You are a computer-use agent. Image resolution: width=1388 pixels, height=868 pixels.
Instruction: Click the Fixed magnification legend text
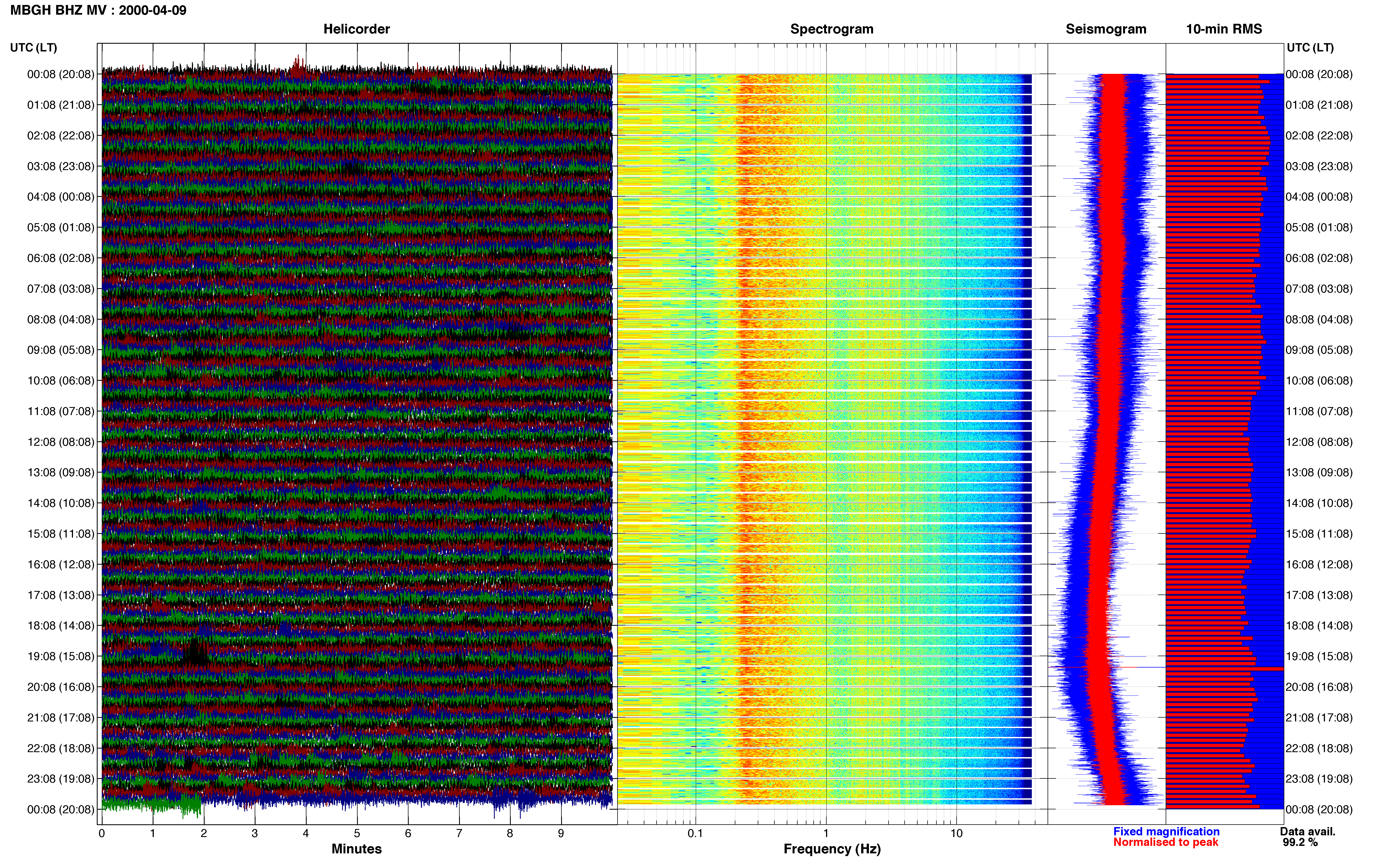tap(1166, 831)
